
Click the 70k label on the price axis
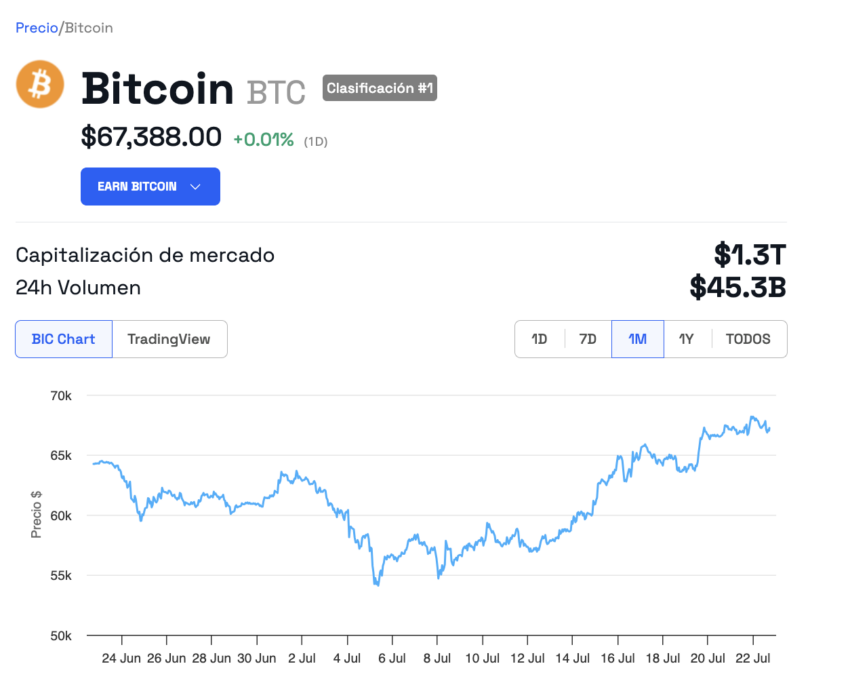(x=60, y=396)
